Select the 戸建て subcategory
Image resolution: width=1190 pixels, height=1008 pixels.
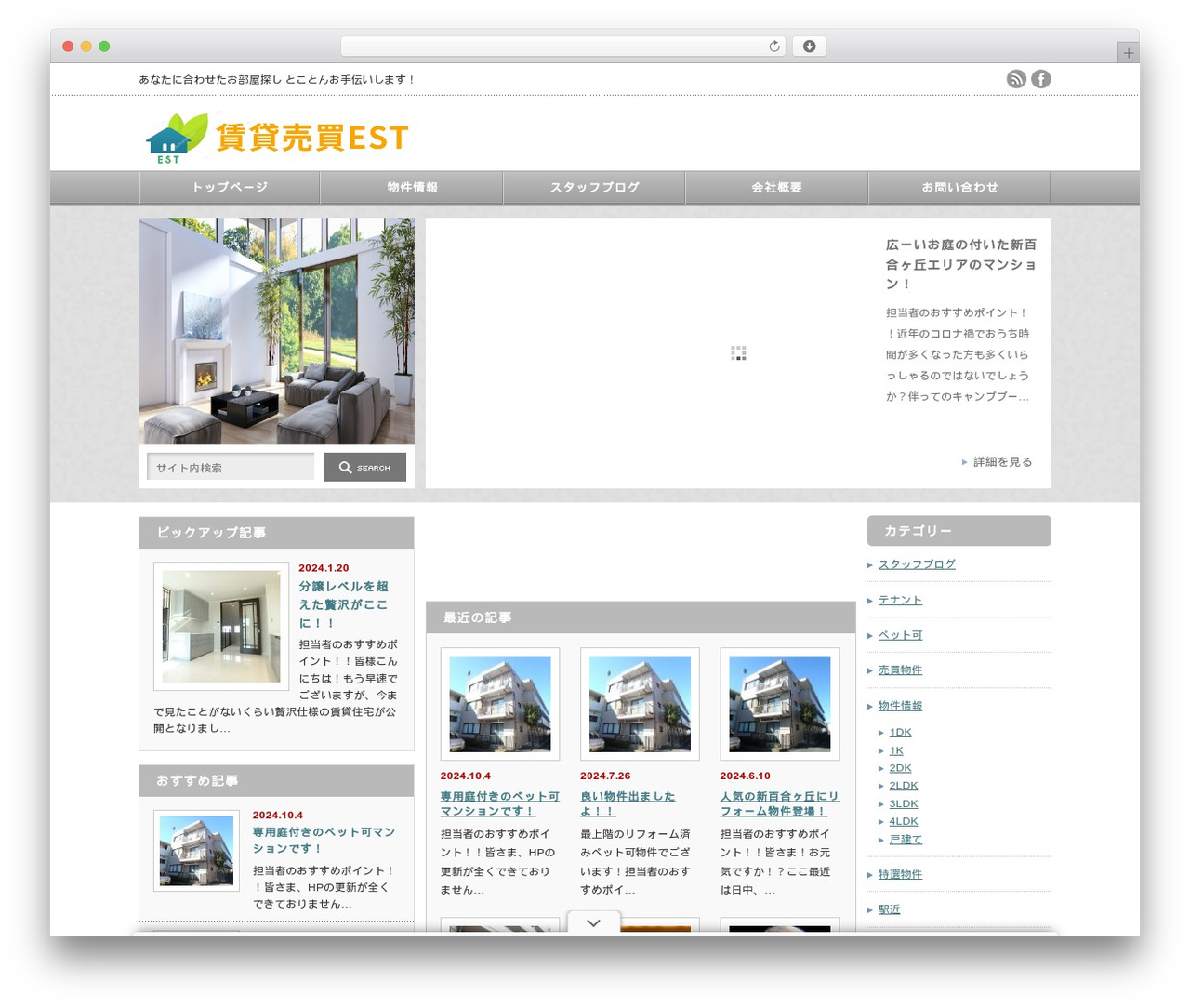point(906,840)
